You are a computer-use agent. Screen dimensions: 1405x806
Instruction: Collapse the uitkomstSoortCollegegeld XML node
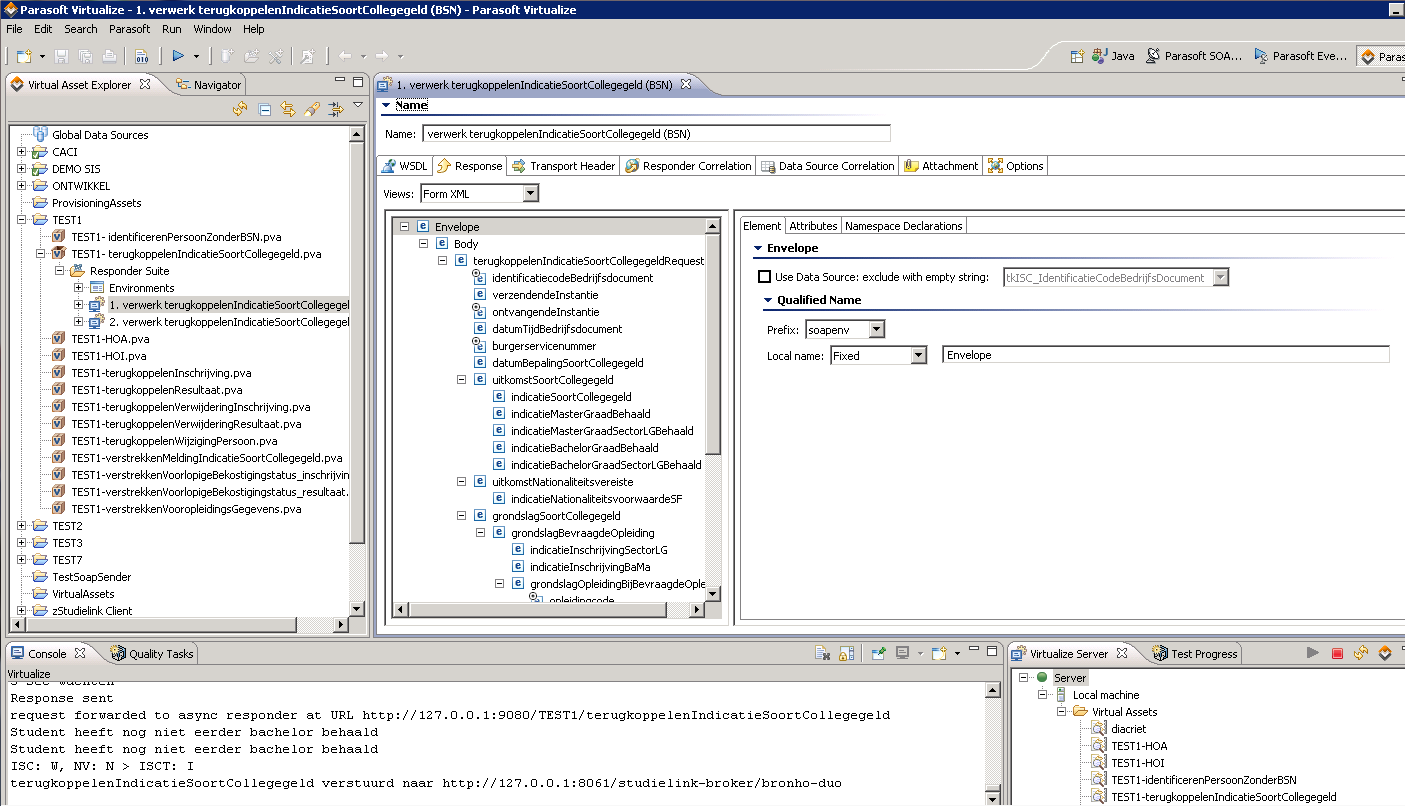pyautogui.click(x=462, y=380)
